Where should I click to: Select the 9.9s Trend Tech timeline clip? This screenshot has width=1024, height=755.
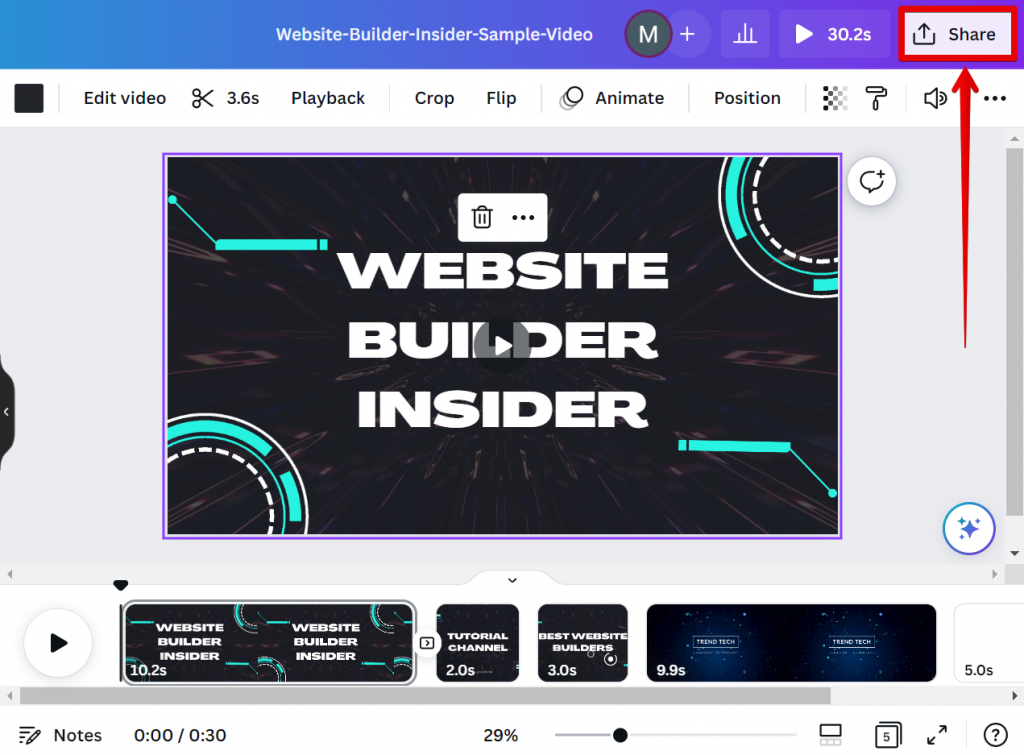click(x=791, y=643)
